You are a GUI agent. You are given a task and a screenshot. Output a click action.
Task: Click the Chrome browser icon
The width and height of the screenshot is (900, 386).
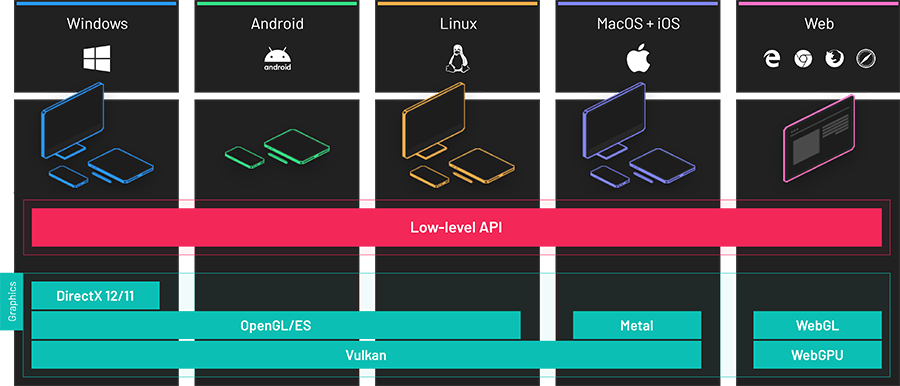tap(803, 59)
